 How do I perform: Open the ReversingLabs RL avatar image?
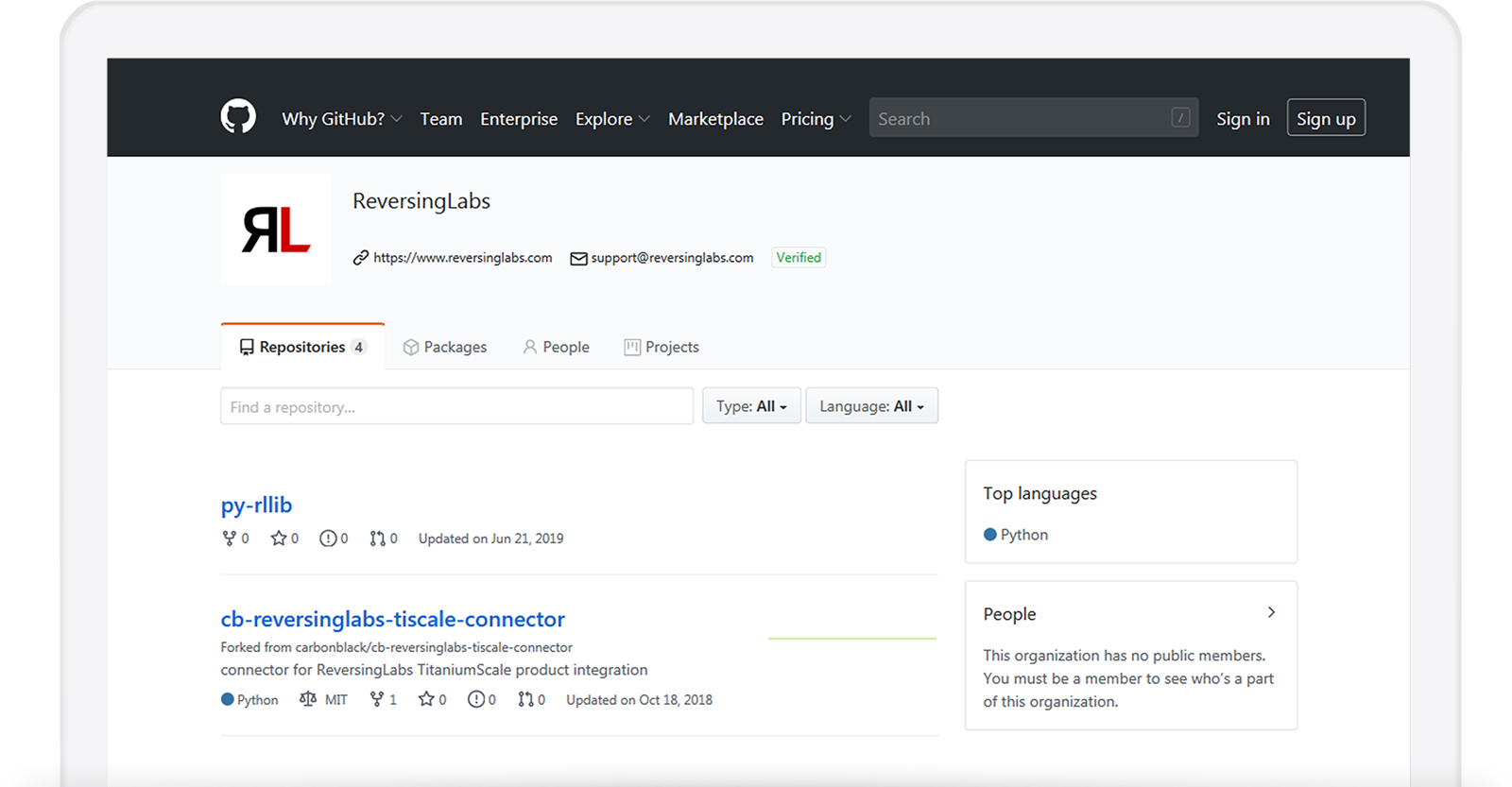(276, 230)
